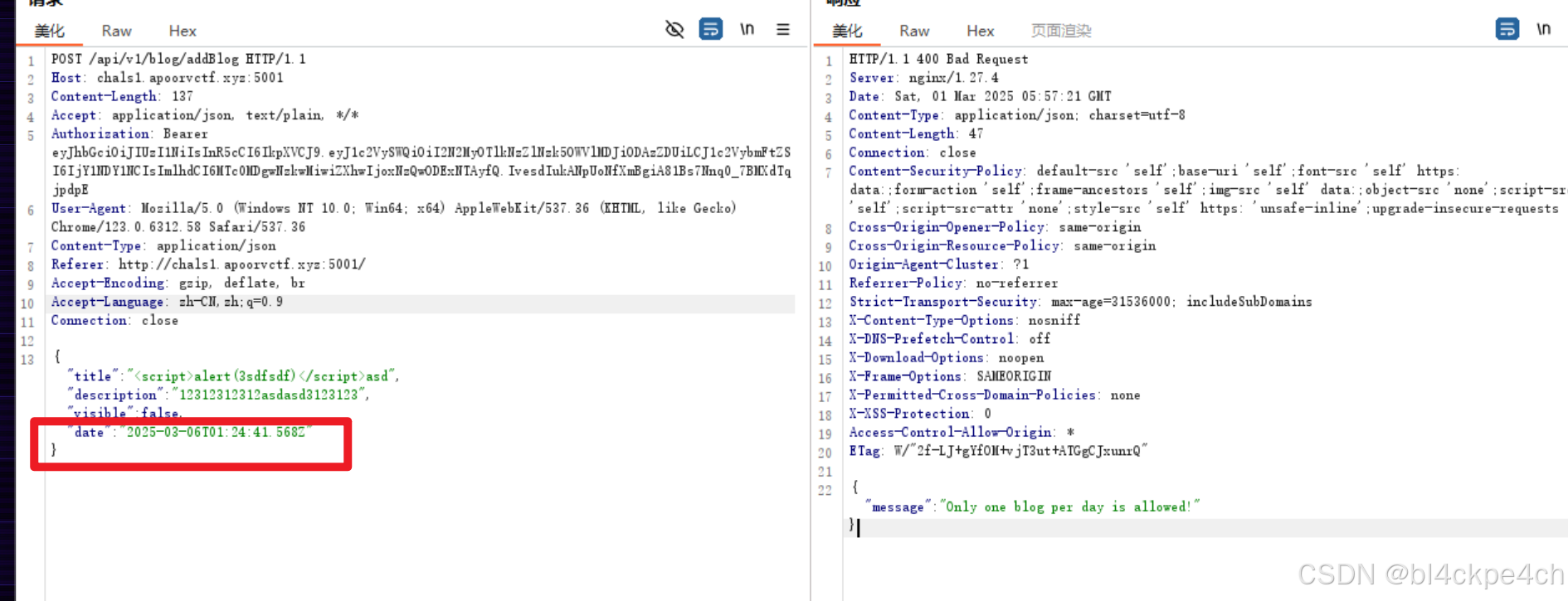
Task: Click the HTTP/1.1 400 Bad Request status line
Action: click(938, 59)
